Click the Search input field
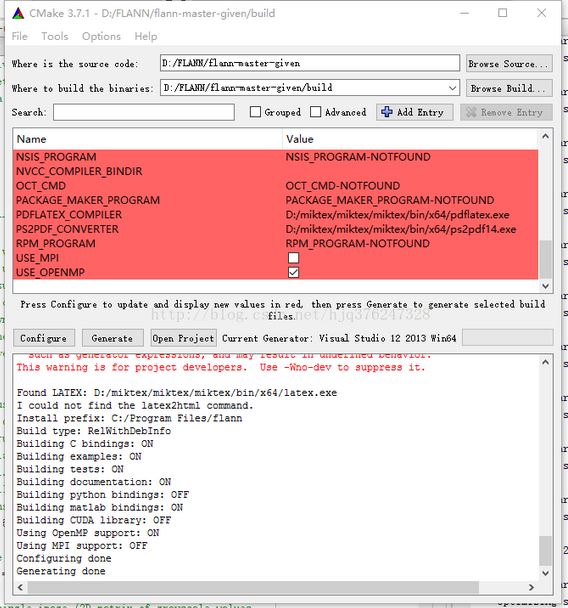Image resolution: width=568 pixels, height=608 pixels. coord(144,112)
